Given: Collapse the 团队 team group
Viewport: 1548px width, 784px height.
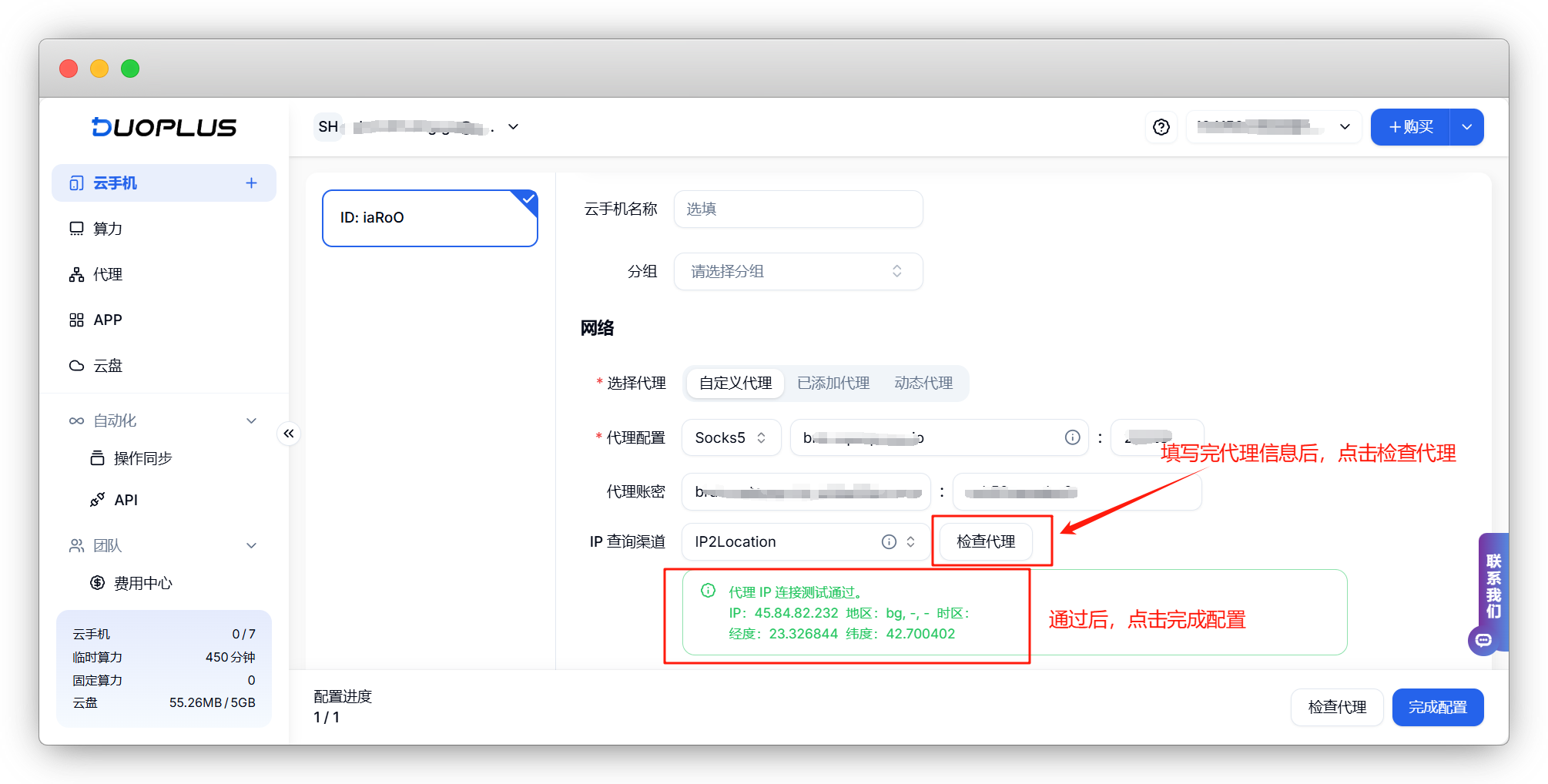Looking at the screenshot, I should pos(164,545).
